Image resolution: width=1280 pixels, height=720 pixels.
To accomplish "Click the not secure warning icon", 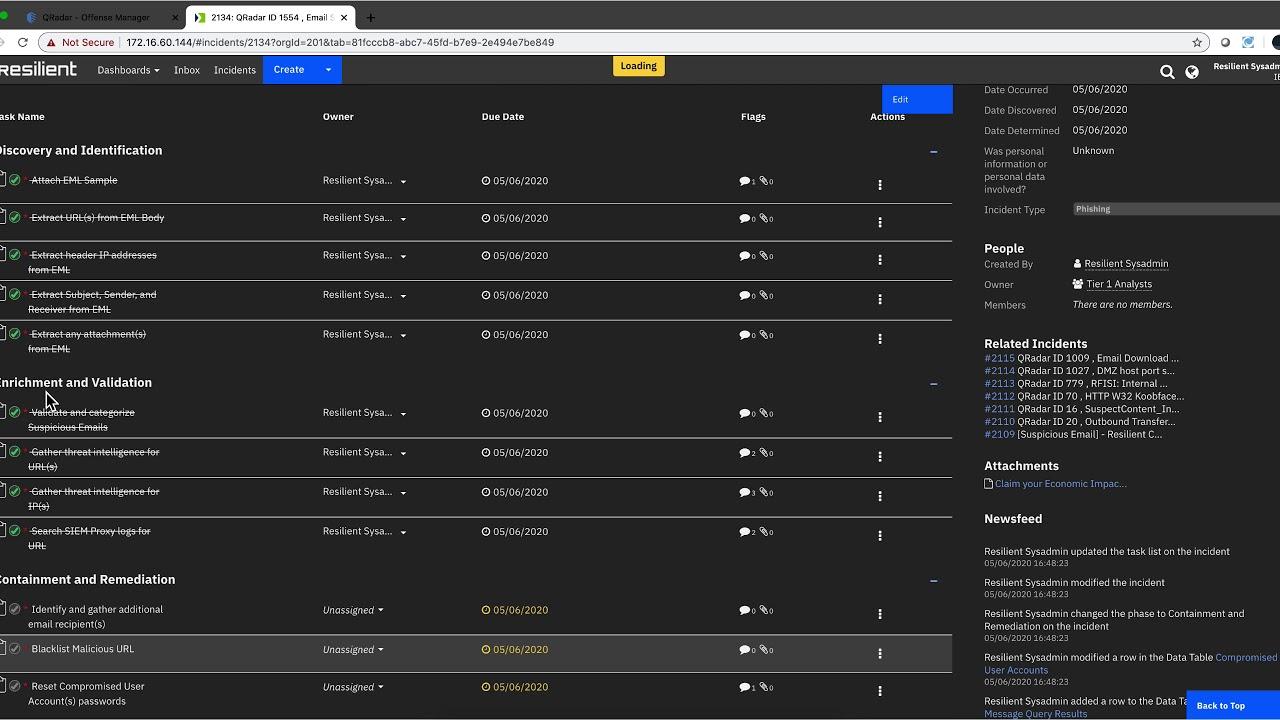I will point(51,43).
